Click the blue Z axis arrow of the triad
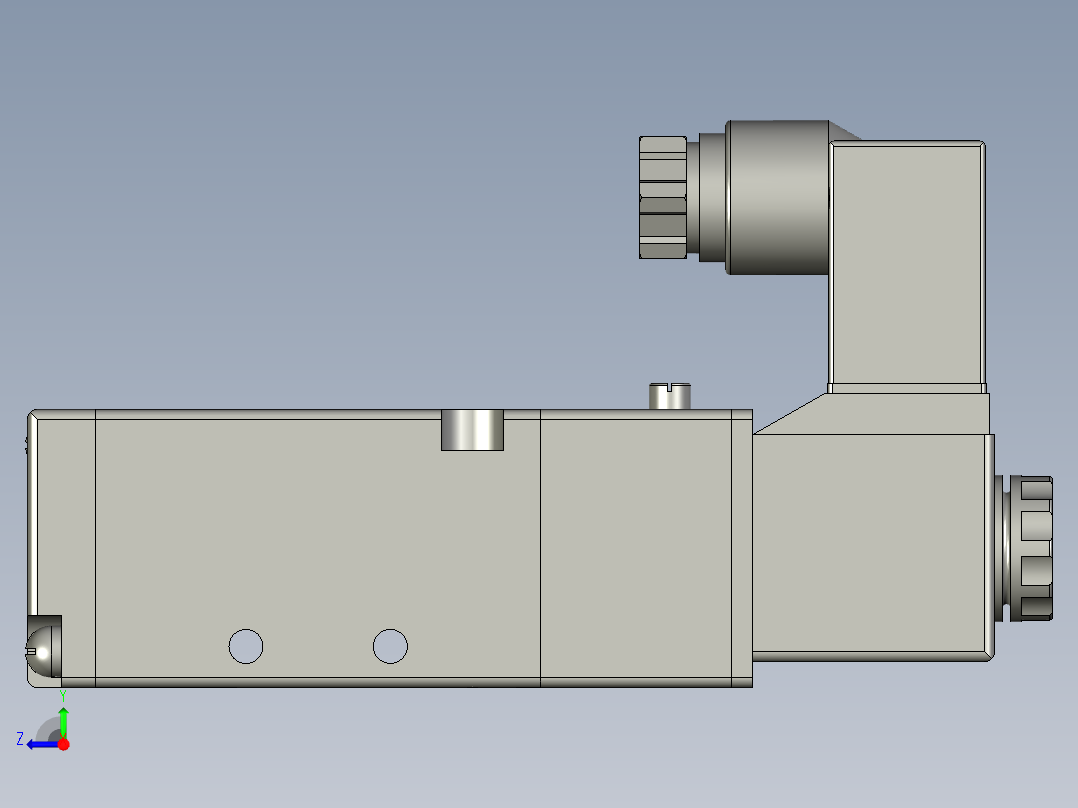1078x808 pixels. (43, 745)
